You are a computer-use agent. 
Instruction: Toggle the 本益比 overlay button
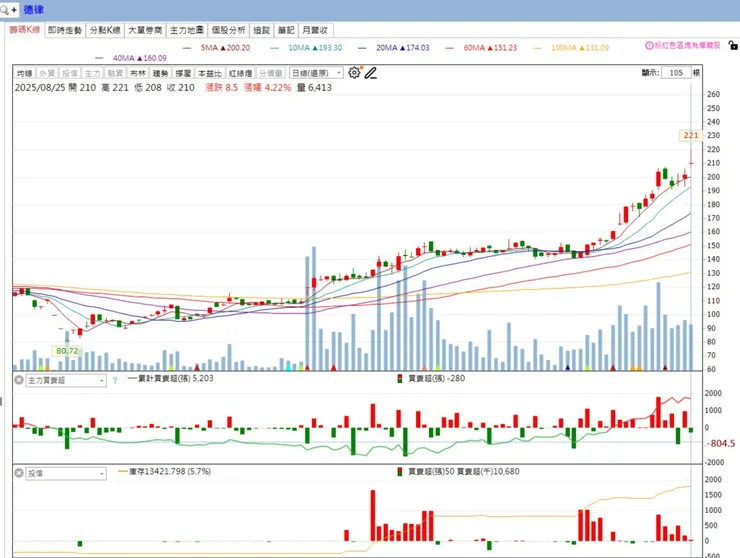(x=210, y=73)
